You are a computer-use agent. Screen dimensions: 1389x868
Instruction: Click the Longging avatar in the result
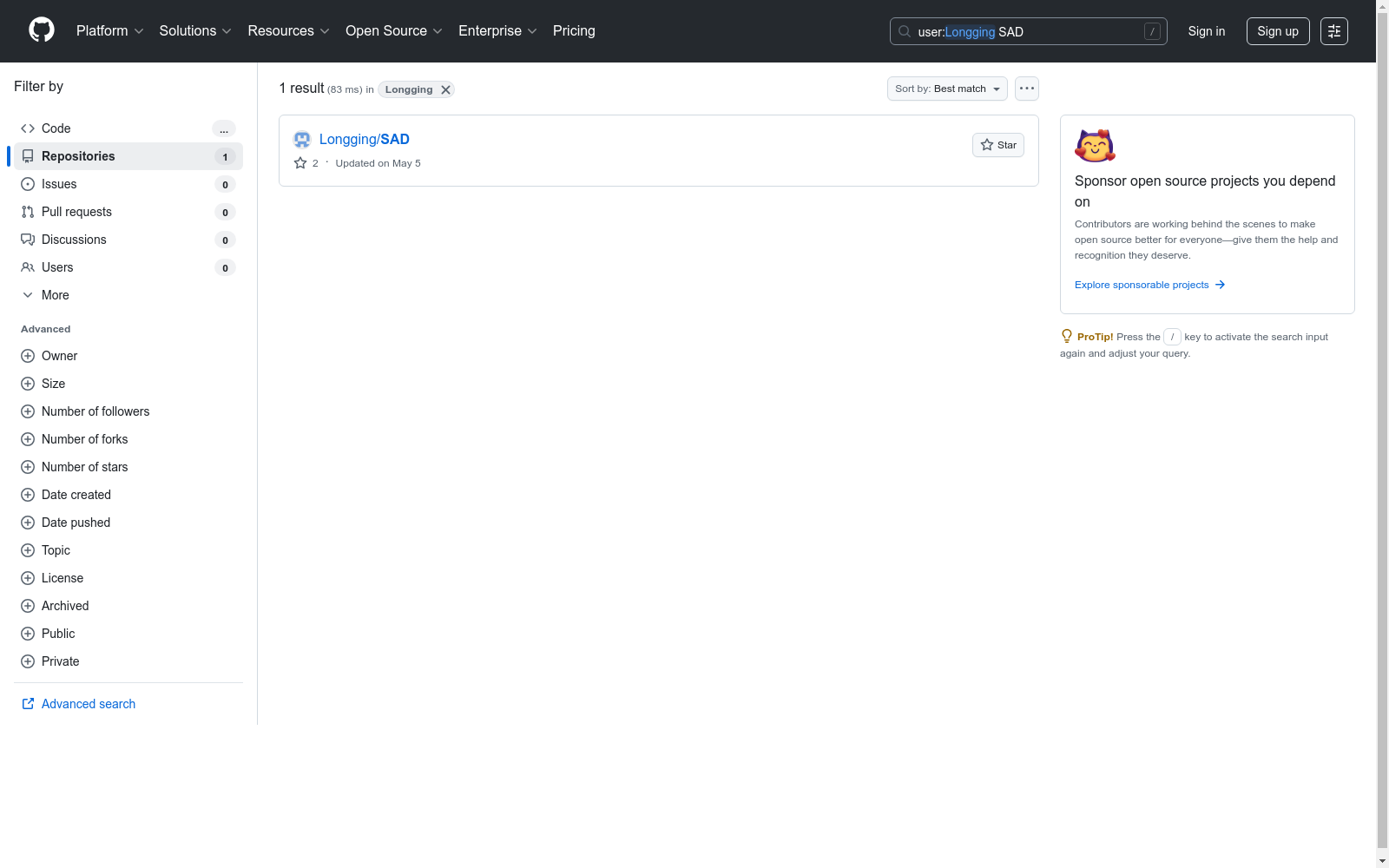point(302,139)
